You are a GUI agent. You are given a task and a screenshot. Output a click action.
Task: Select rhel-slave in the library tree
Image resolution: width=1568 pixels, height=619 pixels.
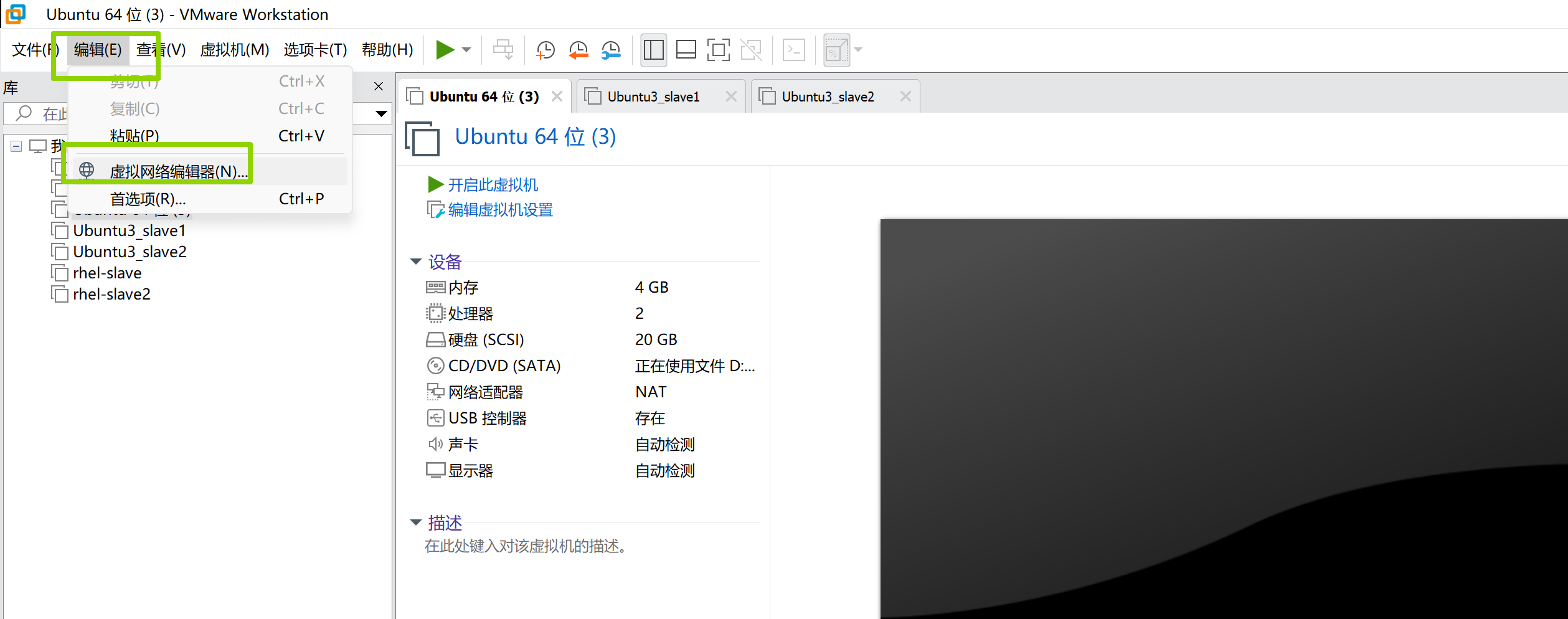click(x=107, y=273)
